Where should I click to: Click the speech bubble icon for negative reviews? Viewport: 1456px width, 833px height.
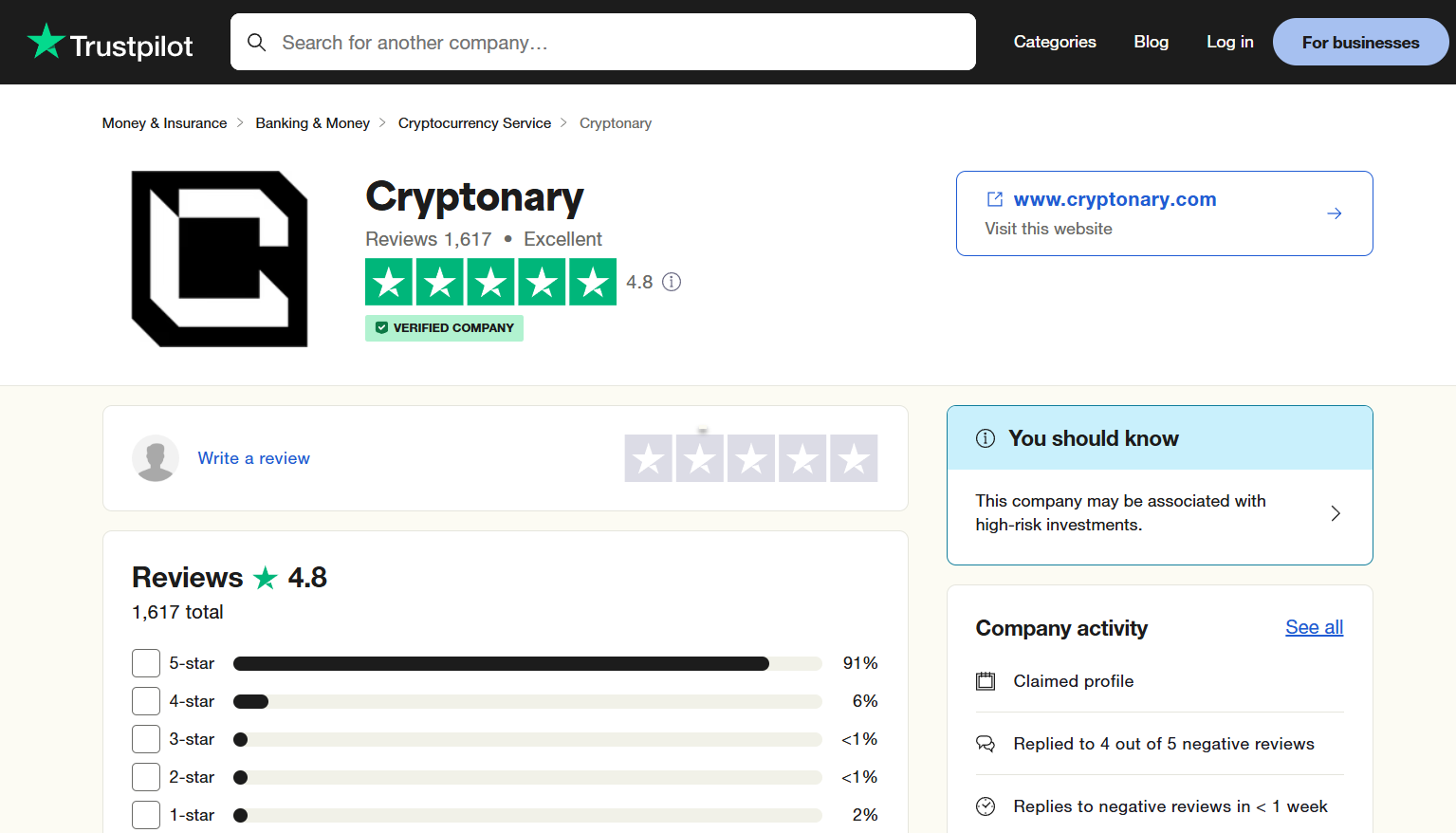pos(986,743)
